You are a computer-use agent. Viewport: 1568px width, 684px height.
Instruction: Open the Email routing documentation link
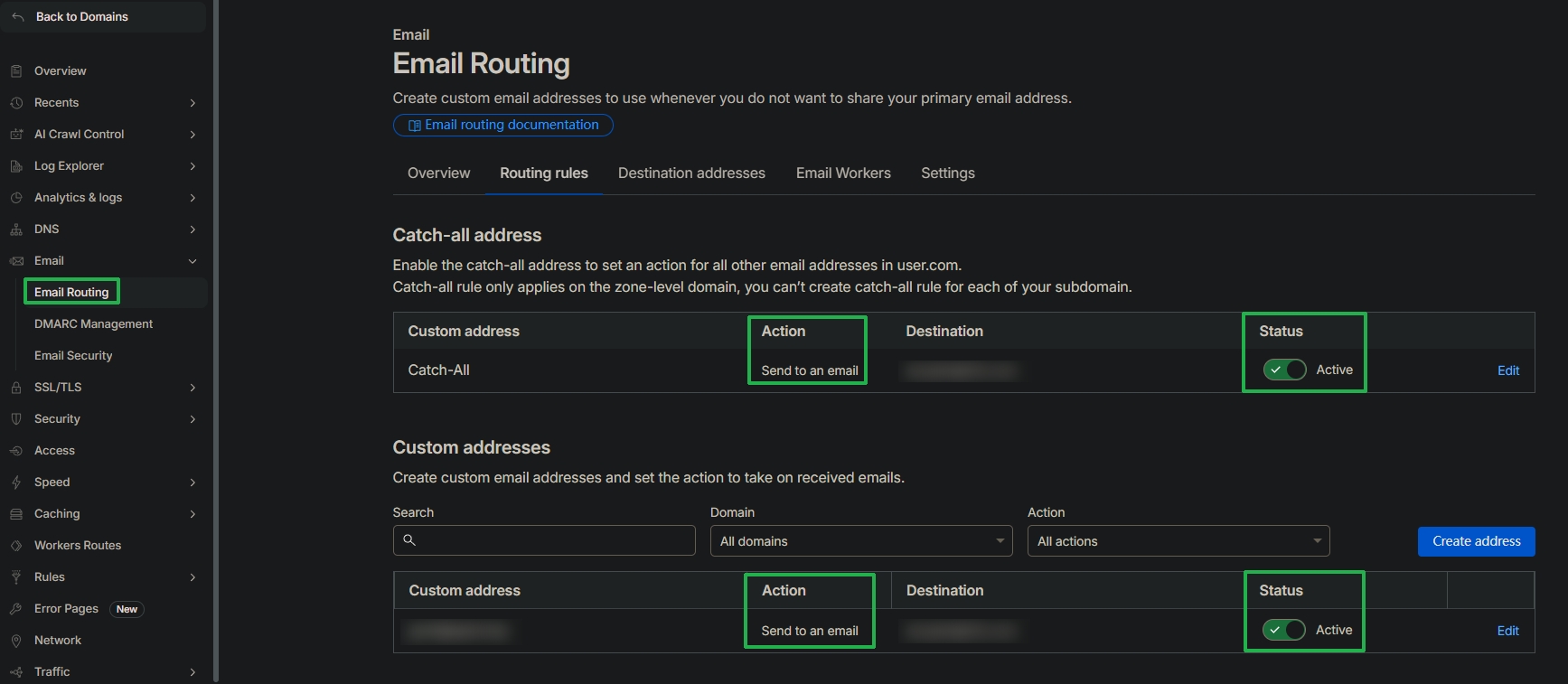pos(503,125)
